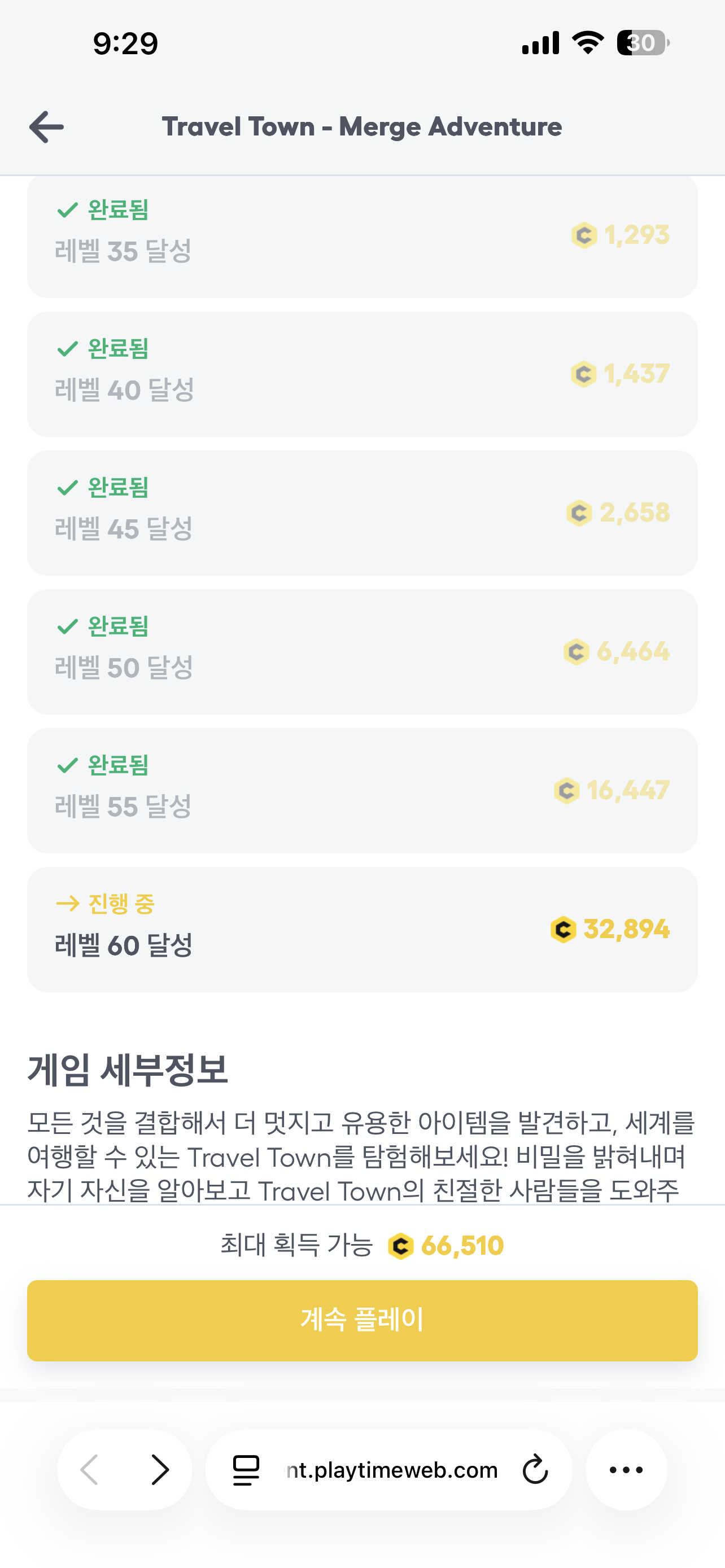Tap the game description paragraph text
Screen dimensions: 725x1568
click(x=362, y=1157)
